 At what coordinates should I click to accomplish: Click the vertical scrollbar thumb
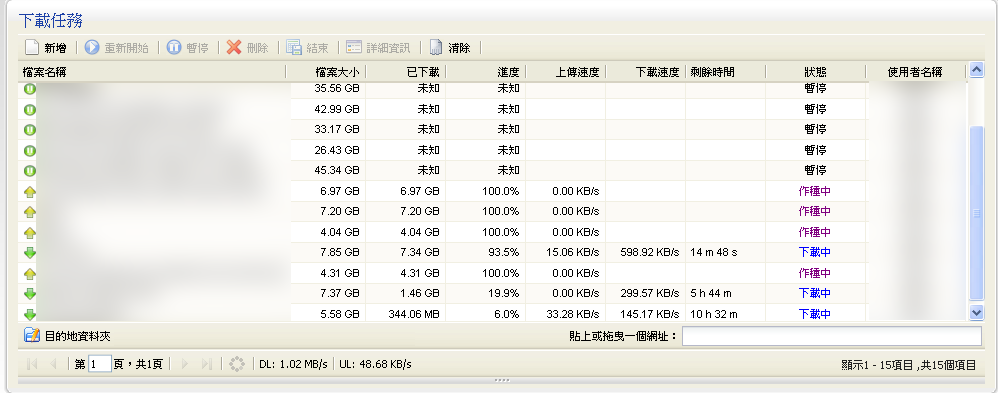976,213
